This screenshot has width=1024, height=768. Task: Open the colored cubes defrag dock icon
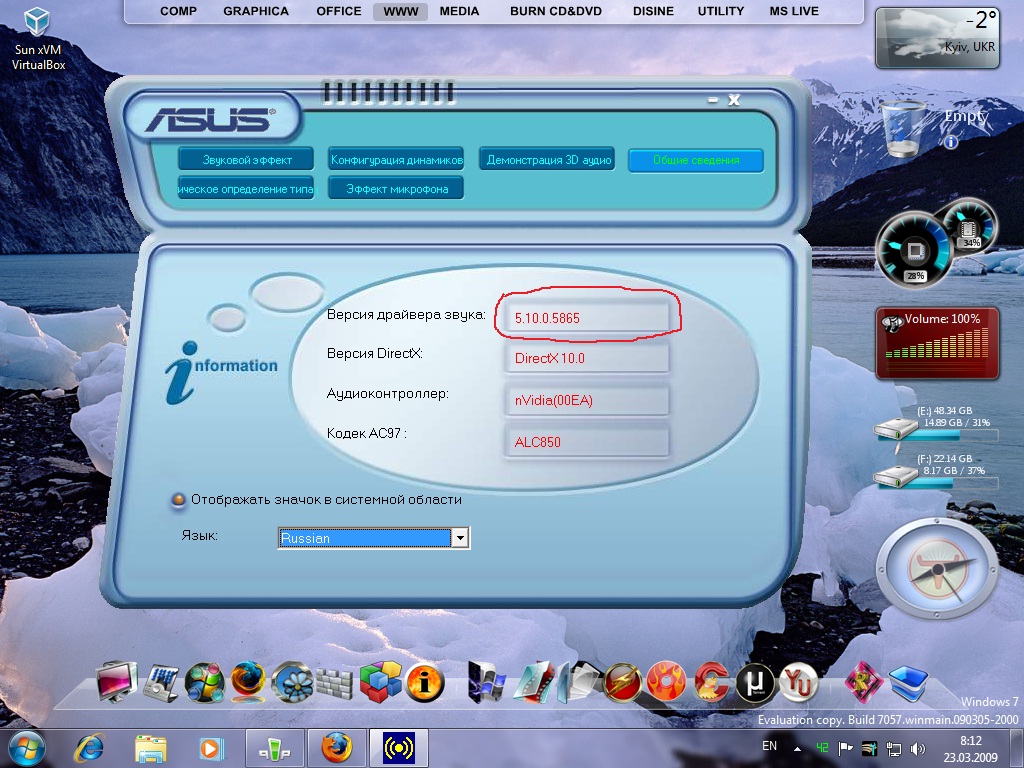(x=380, y=682)
